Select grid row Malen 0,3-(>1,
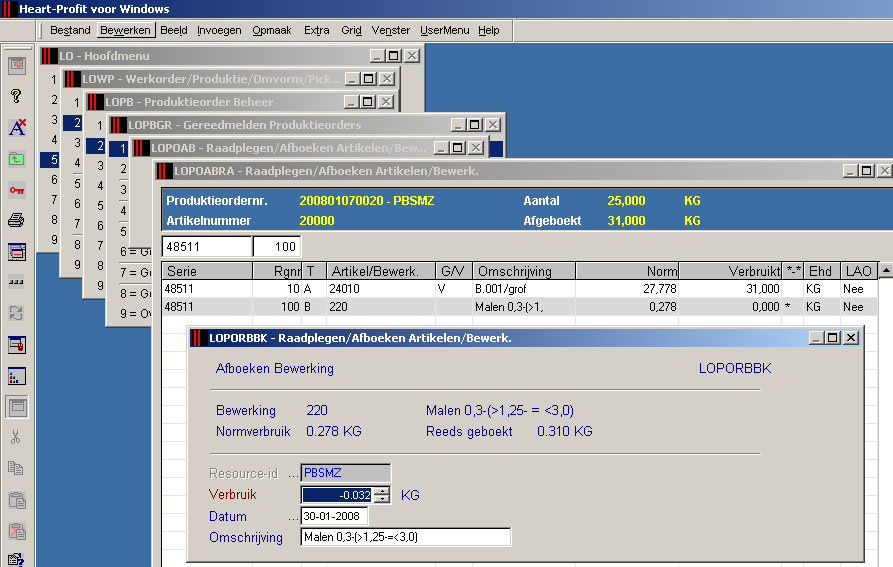 [x=519, y=307]
